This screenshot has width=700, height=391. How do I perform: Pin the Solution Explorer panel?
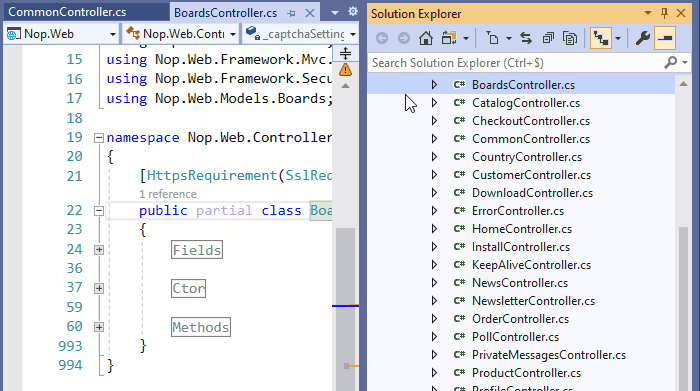pos(664,13)
